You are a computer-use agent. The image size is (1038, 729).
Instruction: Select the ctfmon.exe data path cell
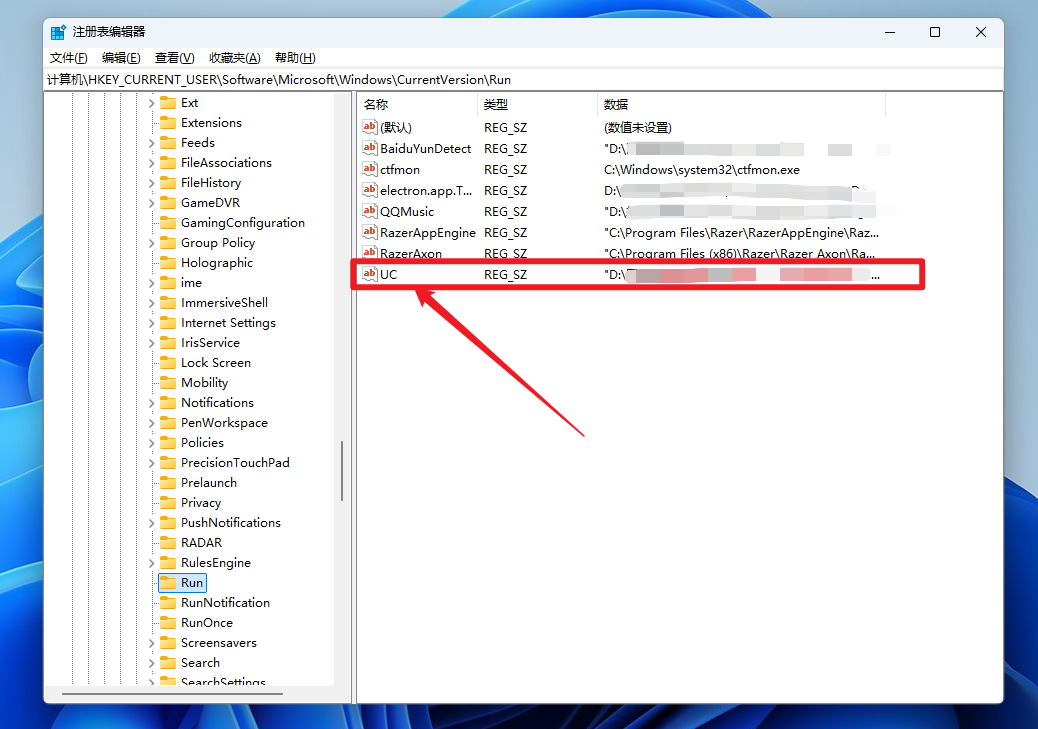702,170
